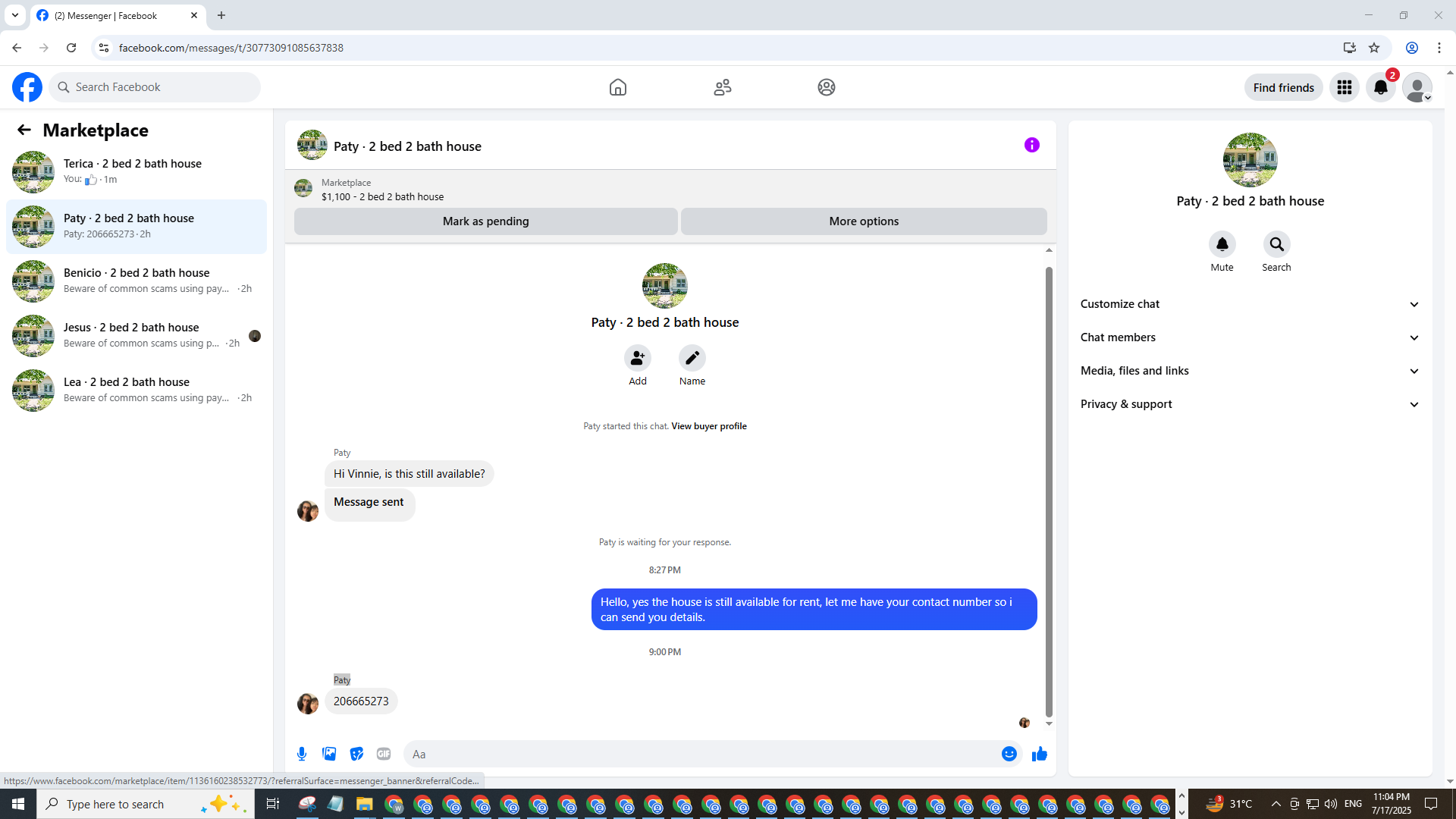The image size is (1456, 819).
Task: Choose a sticker icon
Action: (356, 754)
